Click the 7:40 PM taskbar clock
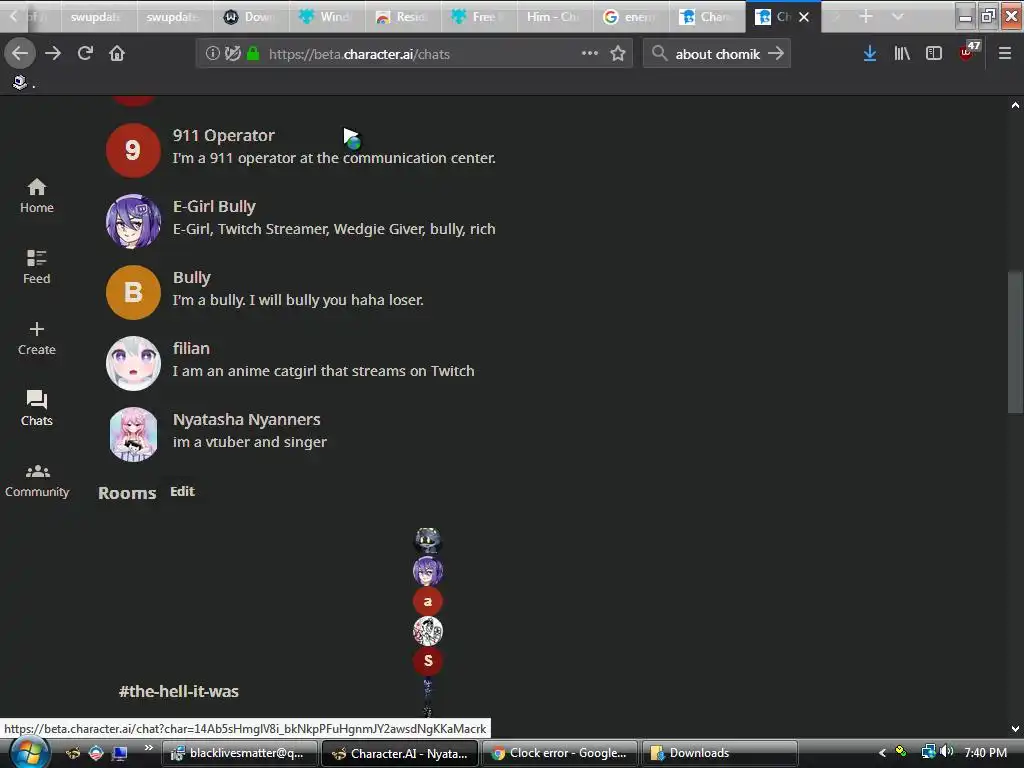The width and height of the screenshot is (1024, 768). click(x=986, y=753)
